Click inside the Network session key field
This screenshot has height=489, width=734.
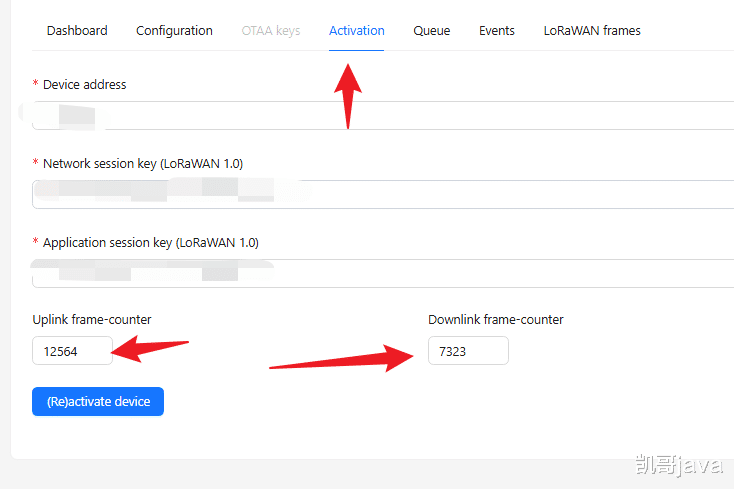[383, 194]
